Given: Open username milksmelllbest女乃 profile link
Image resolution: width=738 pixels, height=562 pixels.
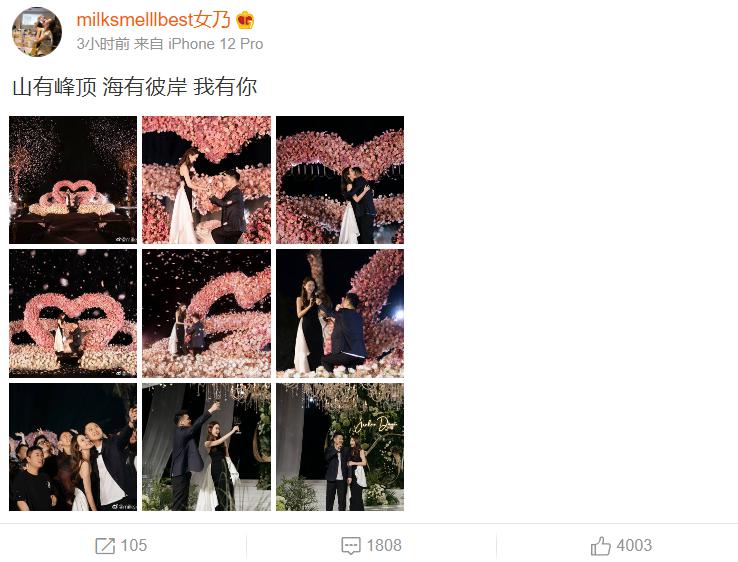Looking at the screenshot, I should click(x=153, y=20).
